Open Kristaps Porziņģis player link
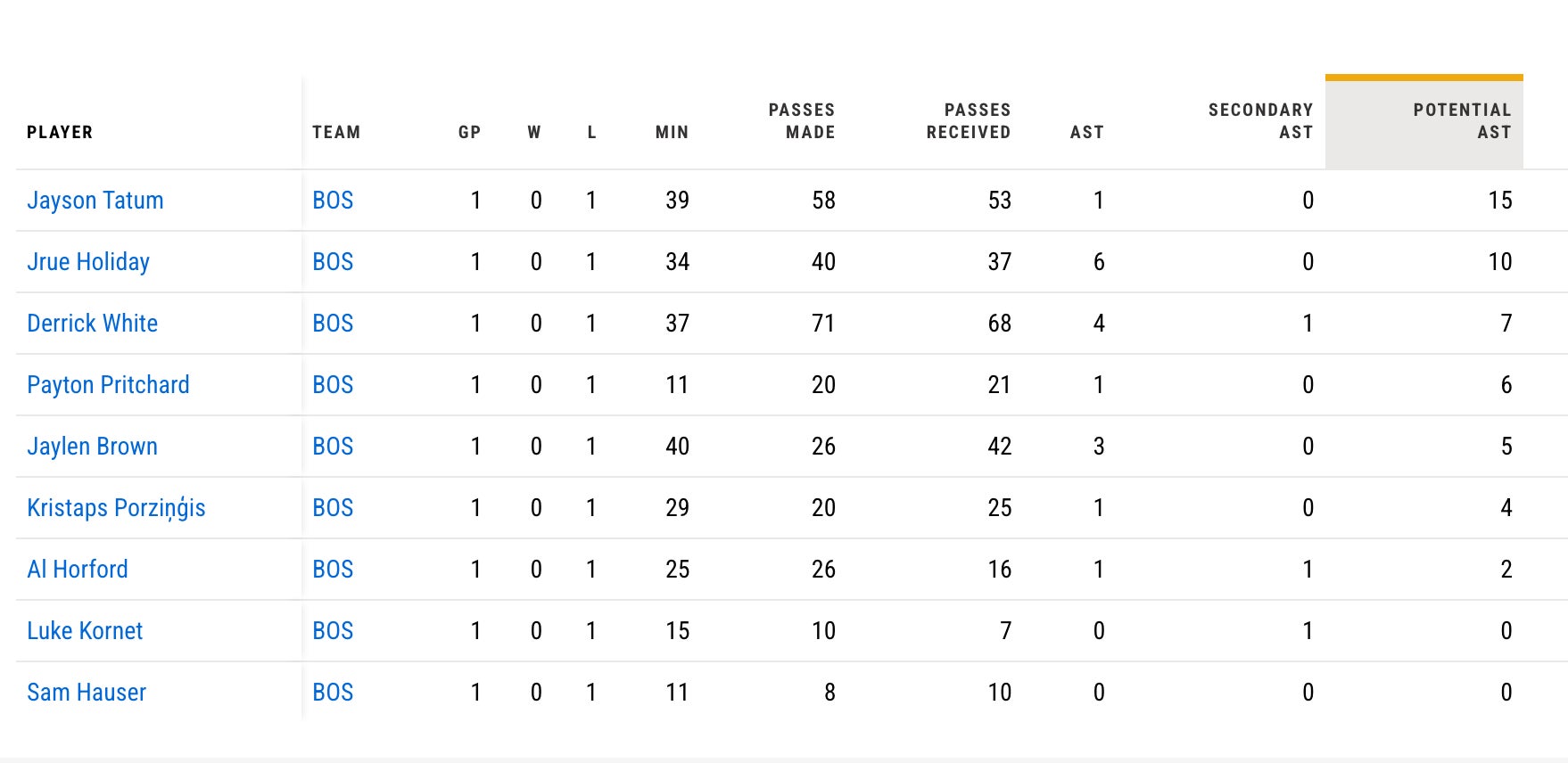1568x763 pixels. (116, 508)
